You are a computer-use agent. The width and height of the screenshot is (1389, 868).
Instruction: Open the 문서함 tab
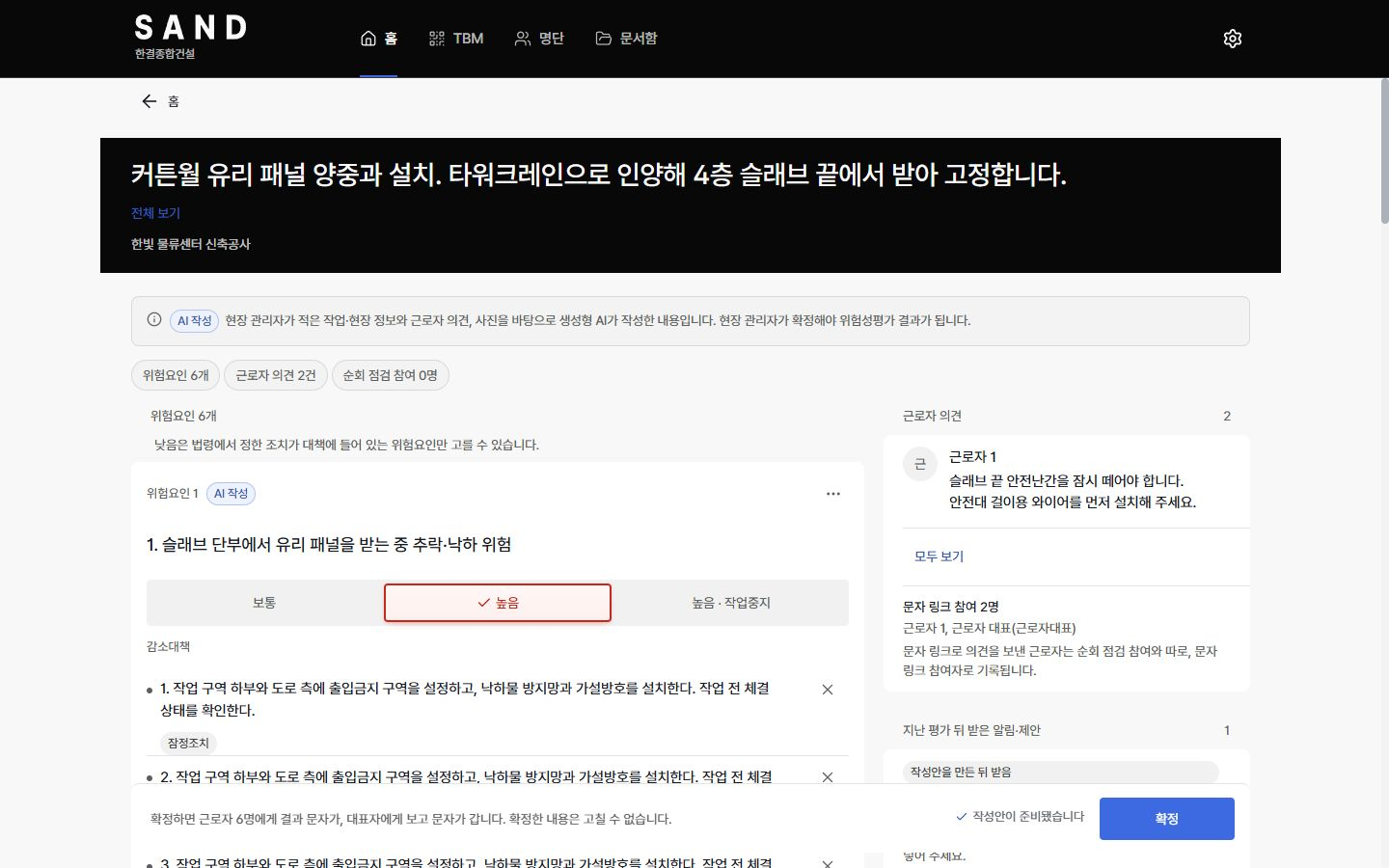pos(626,39)
